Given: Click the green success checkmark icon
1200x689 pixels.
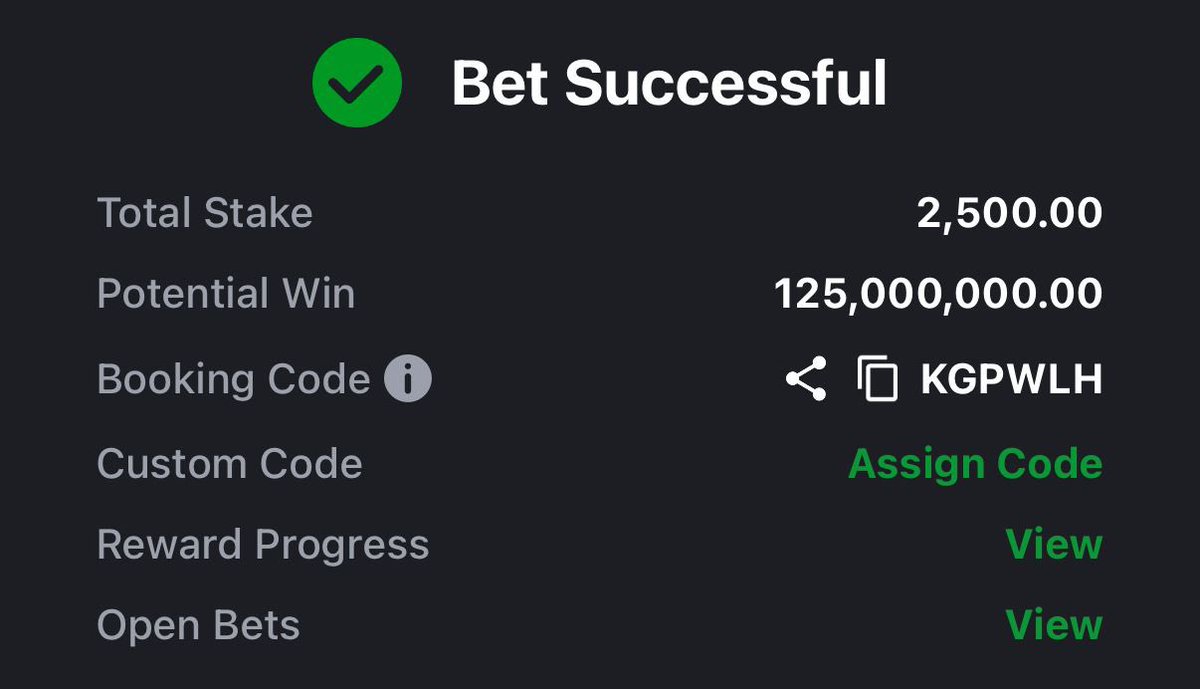Looking at the screenshot, I should [x=357, y=83].
